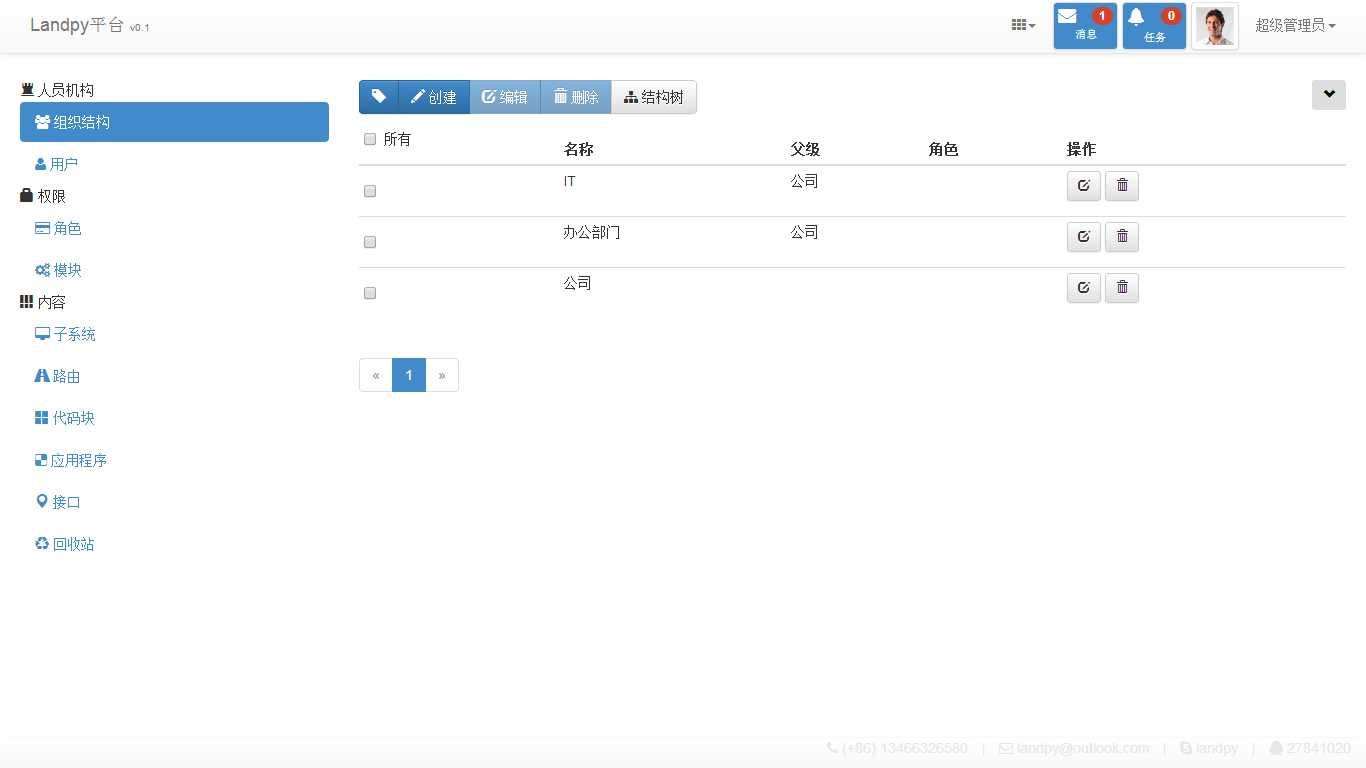This screenshot has height=768, width=1366.
Task: Go to next page with » button
Action: [442, 375]
